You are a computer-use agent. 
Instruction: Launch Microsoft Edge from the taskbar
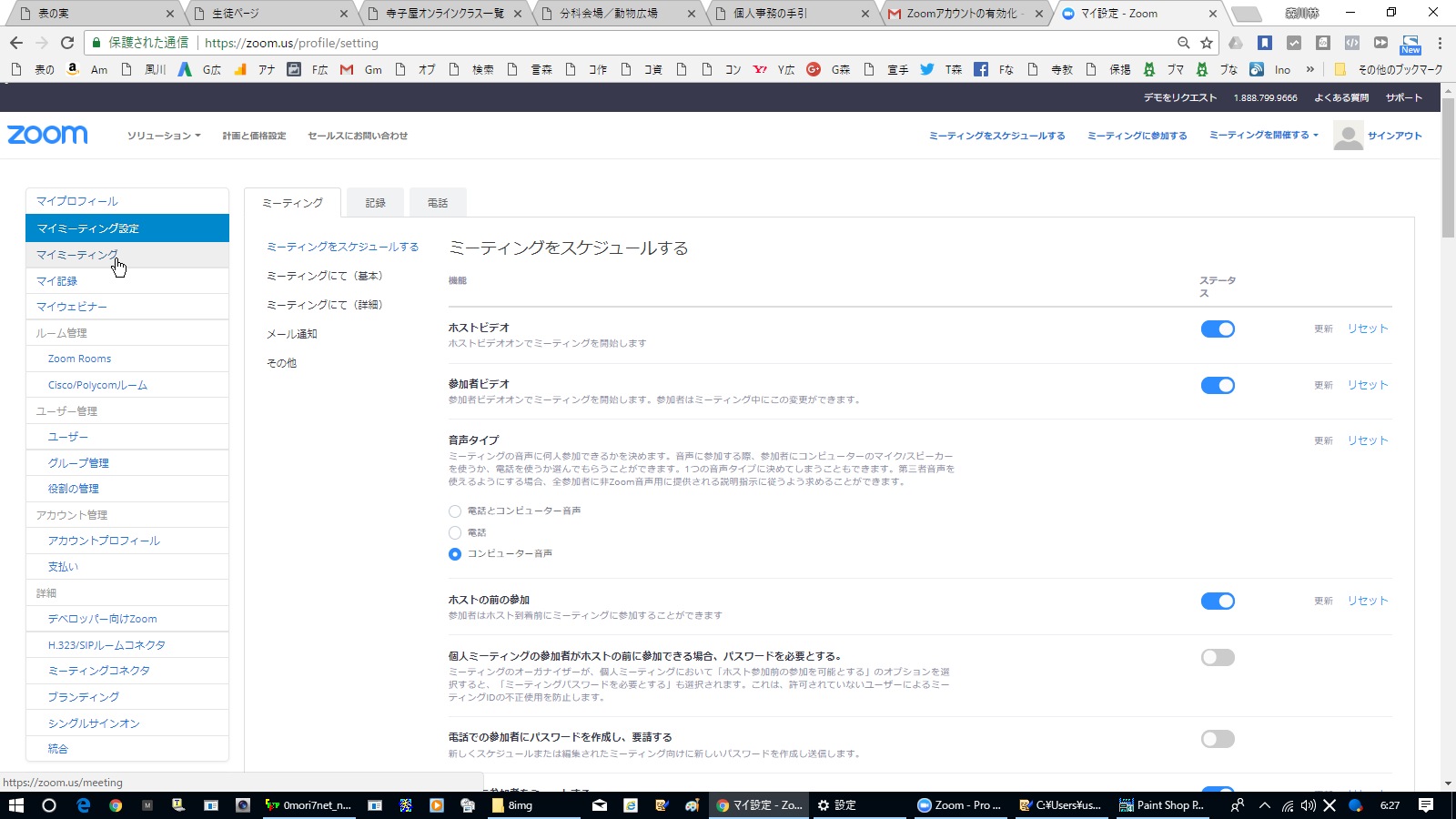tap(83, 805)
